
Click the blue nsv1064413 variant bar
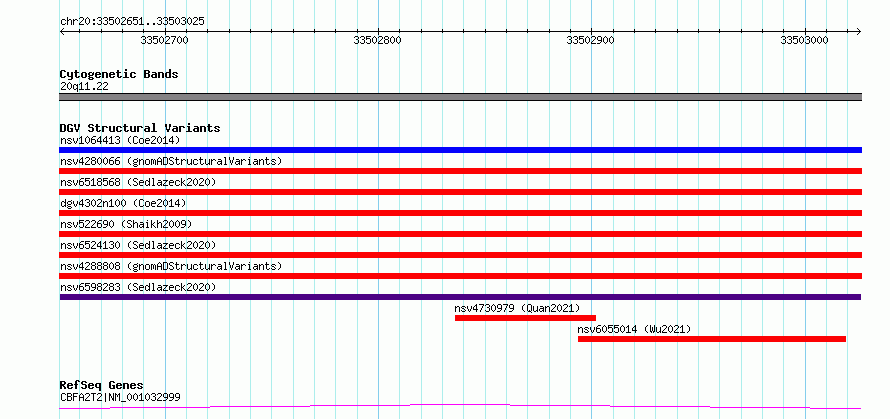tap(460, 150)
